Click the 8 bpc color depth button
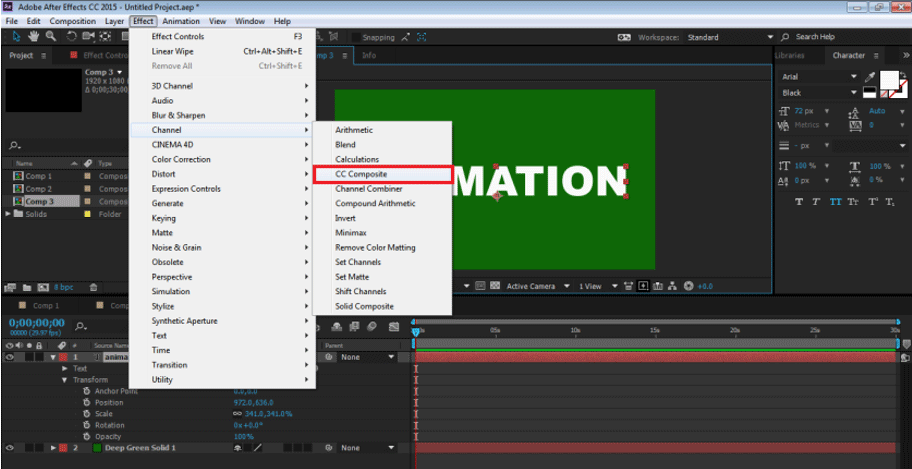The height and width of the screenshot is (469, 912). pos(63,287)
